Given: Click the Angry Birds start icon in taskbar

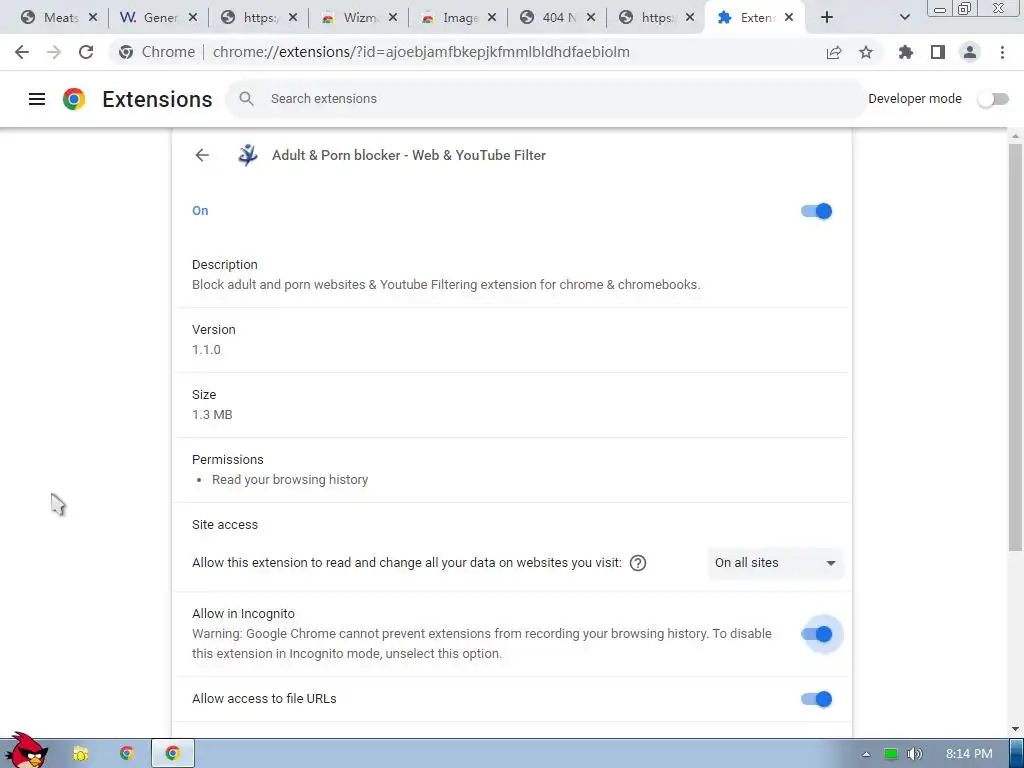Looking at the screenshot, I should (25, 751).
